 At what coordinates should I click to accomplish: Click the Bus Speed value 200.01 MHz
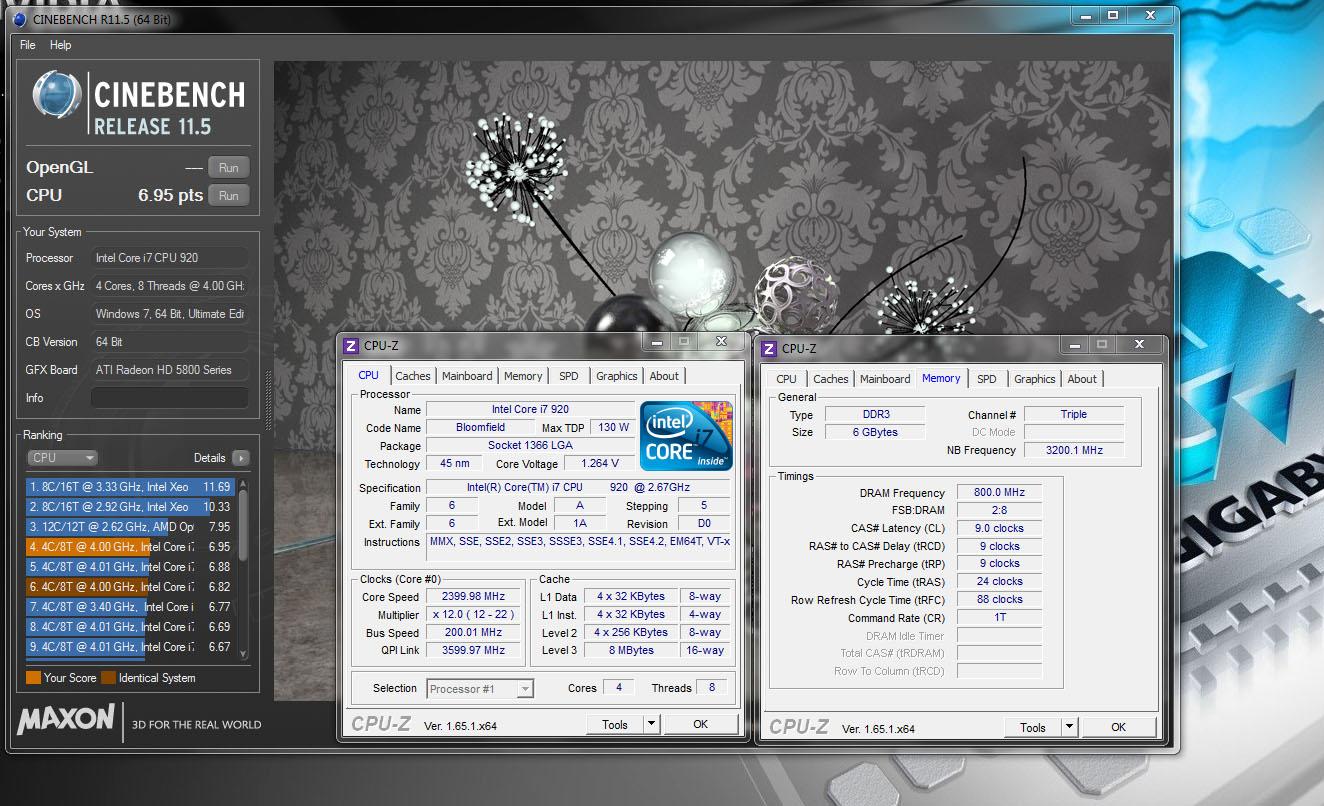473,633
